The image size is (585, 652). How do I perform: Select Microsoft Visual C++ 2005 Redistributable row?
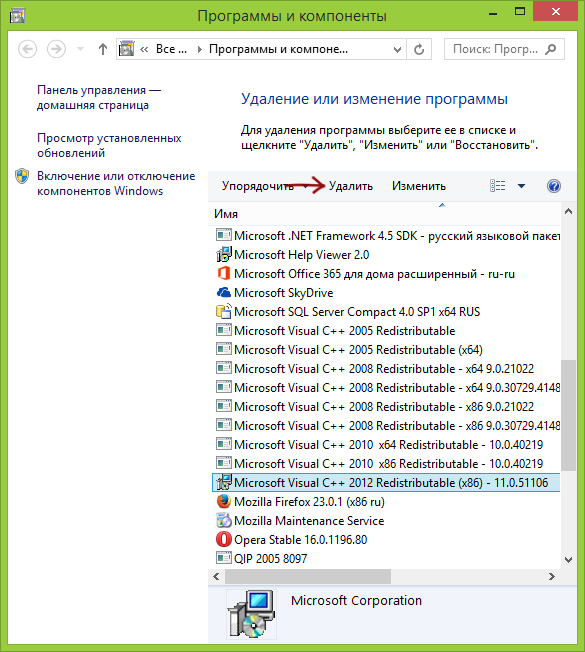(x=386, y=331)
